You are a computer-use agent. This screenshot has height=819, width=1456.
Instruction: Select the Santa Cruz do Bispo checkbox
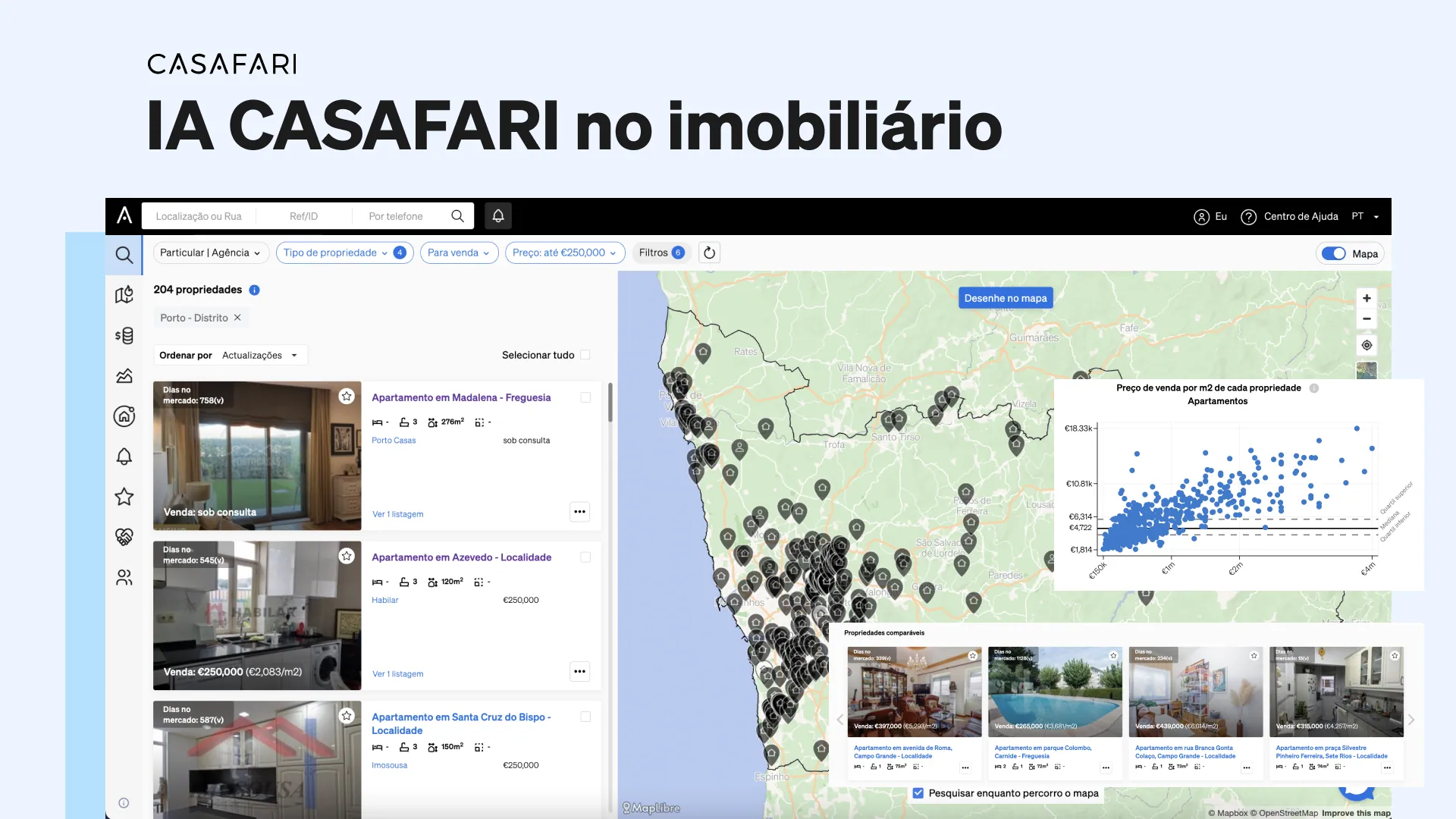[585, 717]
